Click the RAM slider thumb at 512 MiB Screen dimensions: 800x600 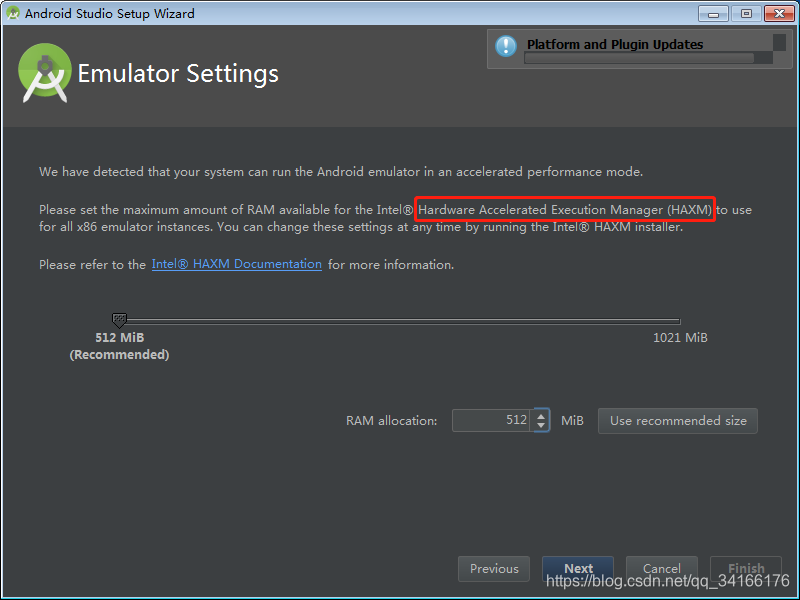(x=119, y=320)
